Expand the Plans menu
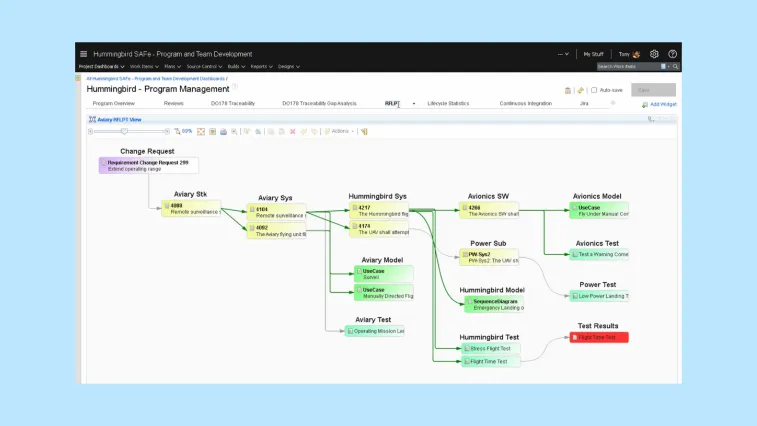Viewport: 757px width, 426px height. point(172,67)
